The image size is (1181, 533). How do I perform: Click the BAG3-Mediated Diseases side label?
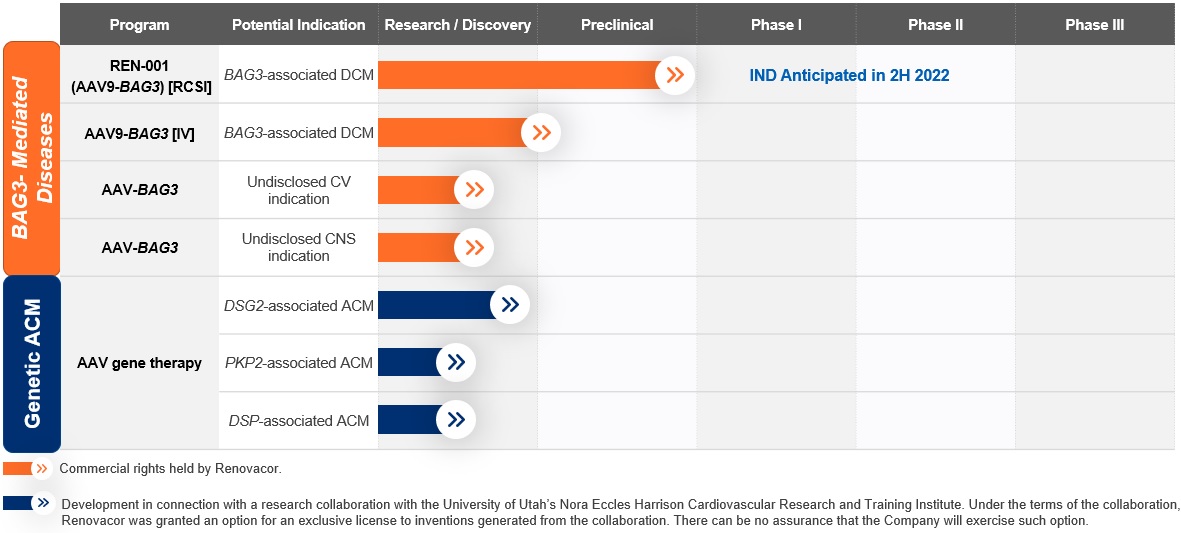click(32, 158)
